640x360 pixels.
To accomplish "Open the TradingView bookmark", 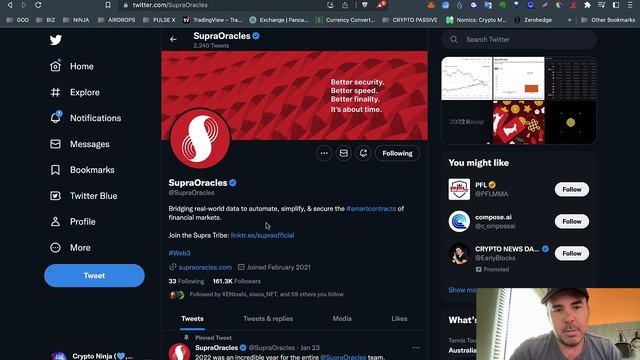I will 212,20.
